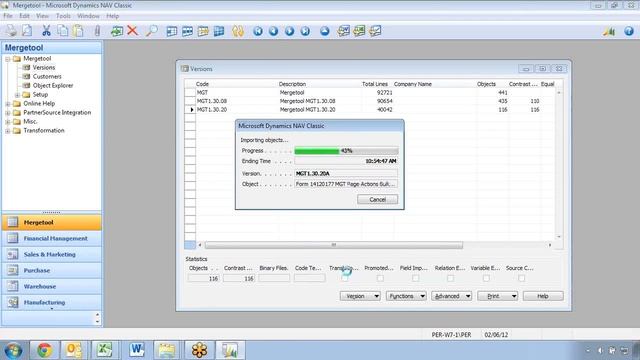
Task: Select Sales & Marketing navigation pane button
Action: [52, 254]
